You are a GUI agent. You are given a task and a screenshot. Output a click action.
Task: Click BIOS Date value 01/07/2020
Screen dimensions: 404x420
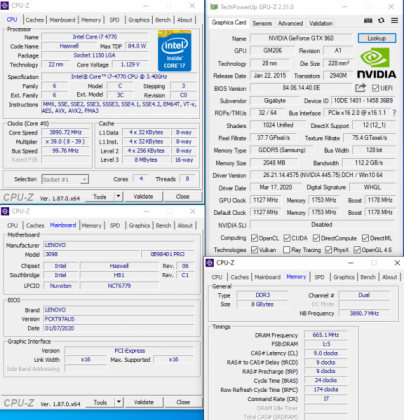[119, 328]
